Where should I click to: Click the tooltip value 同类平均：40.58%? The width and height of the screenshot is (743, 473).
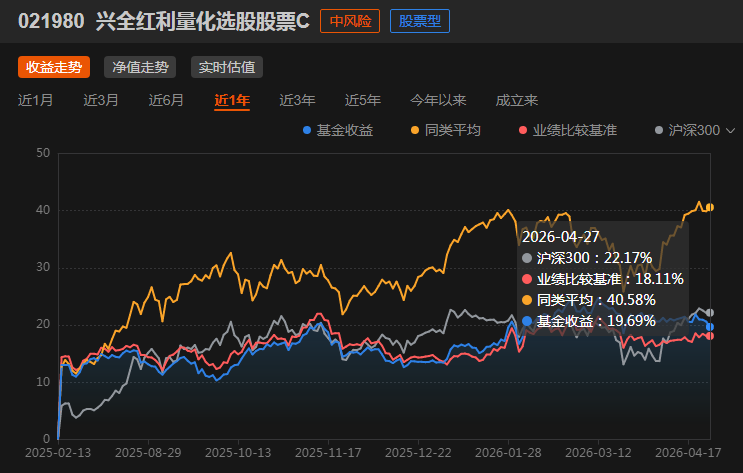click(x=589, y=300)
